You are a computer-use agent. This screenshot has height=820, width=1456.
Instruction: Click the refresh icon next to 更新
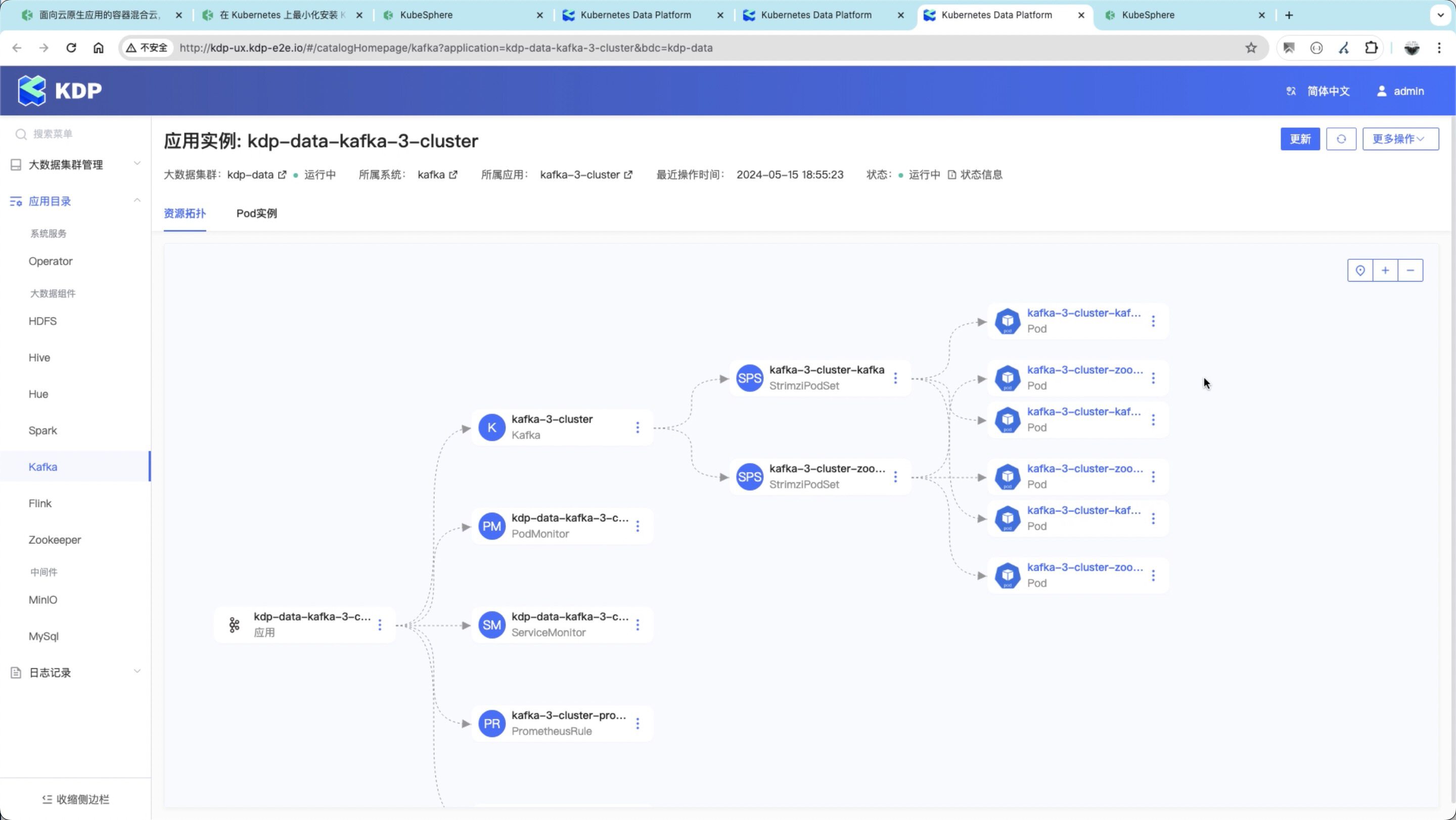[x=1341, y=139]
